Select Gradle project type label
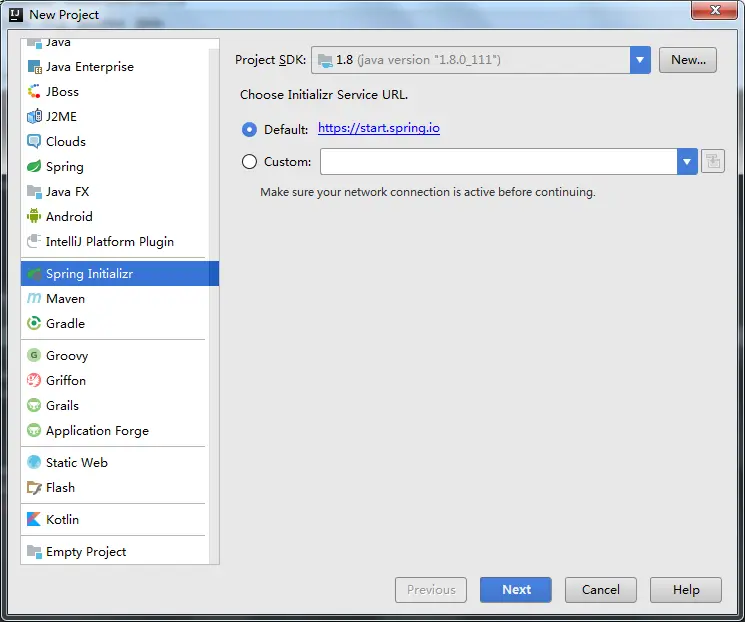 pyautogui.click(x=65, y=324)
